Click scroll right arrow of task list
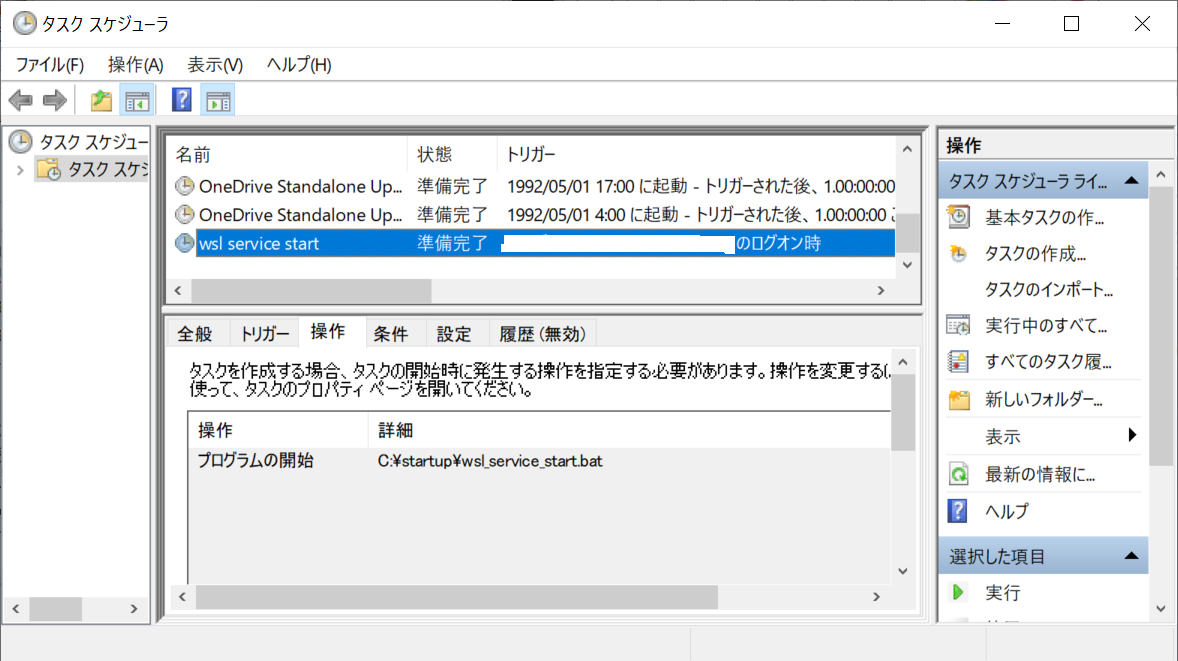 (881, 290)
